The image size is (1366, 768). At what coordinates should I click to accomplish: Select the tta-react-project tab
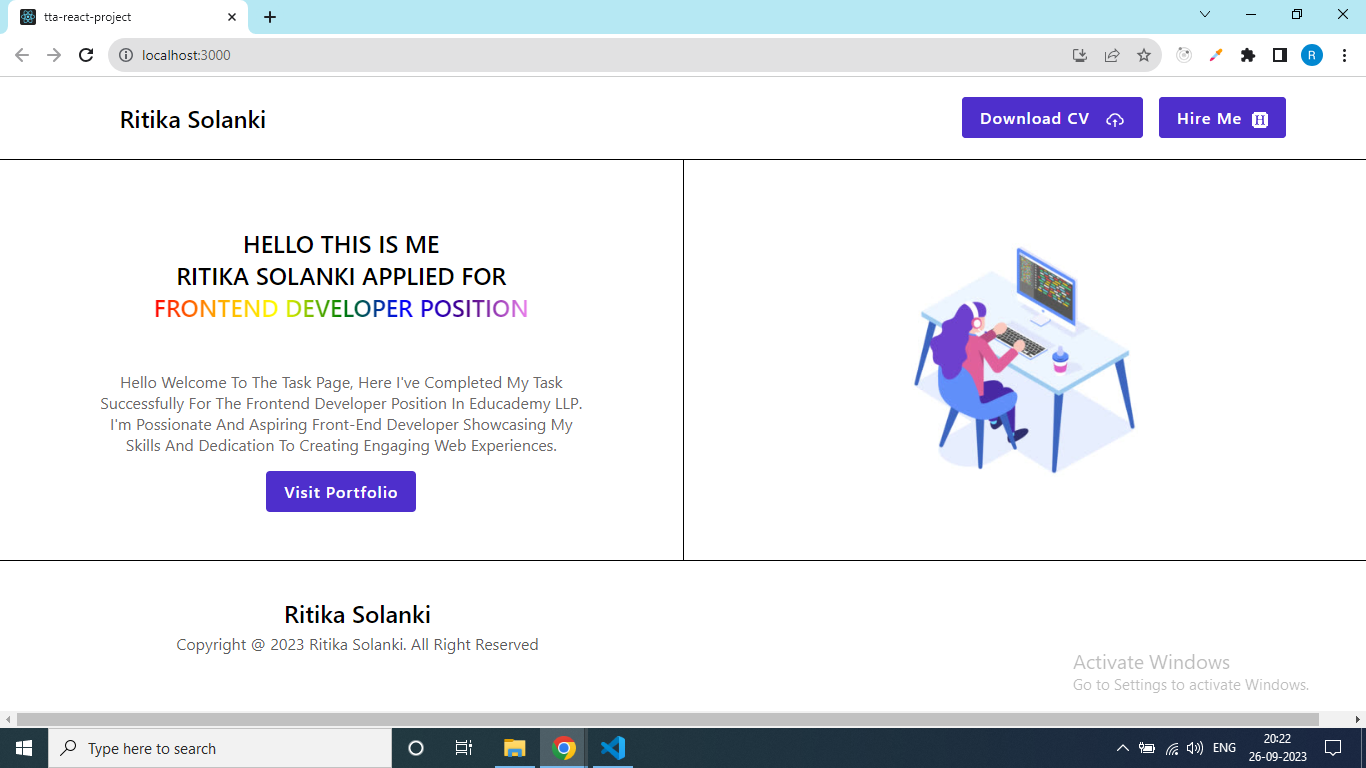click(120, 16)
